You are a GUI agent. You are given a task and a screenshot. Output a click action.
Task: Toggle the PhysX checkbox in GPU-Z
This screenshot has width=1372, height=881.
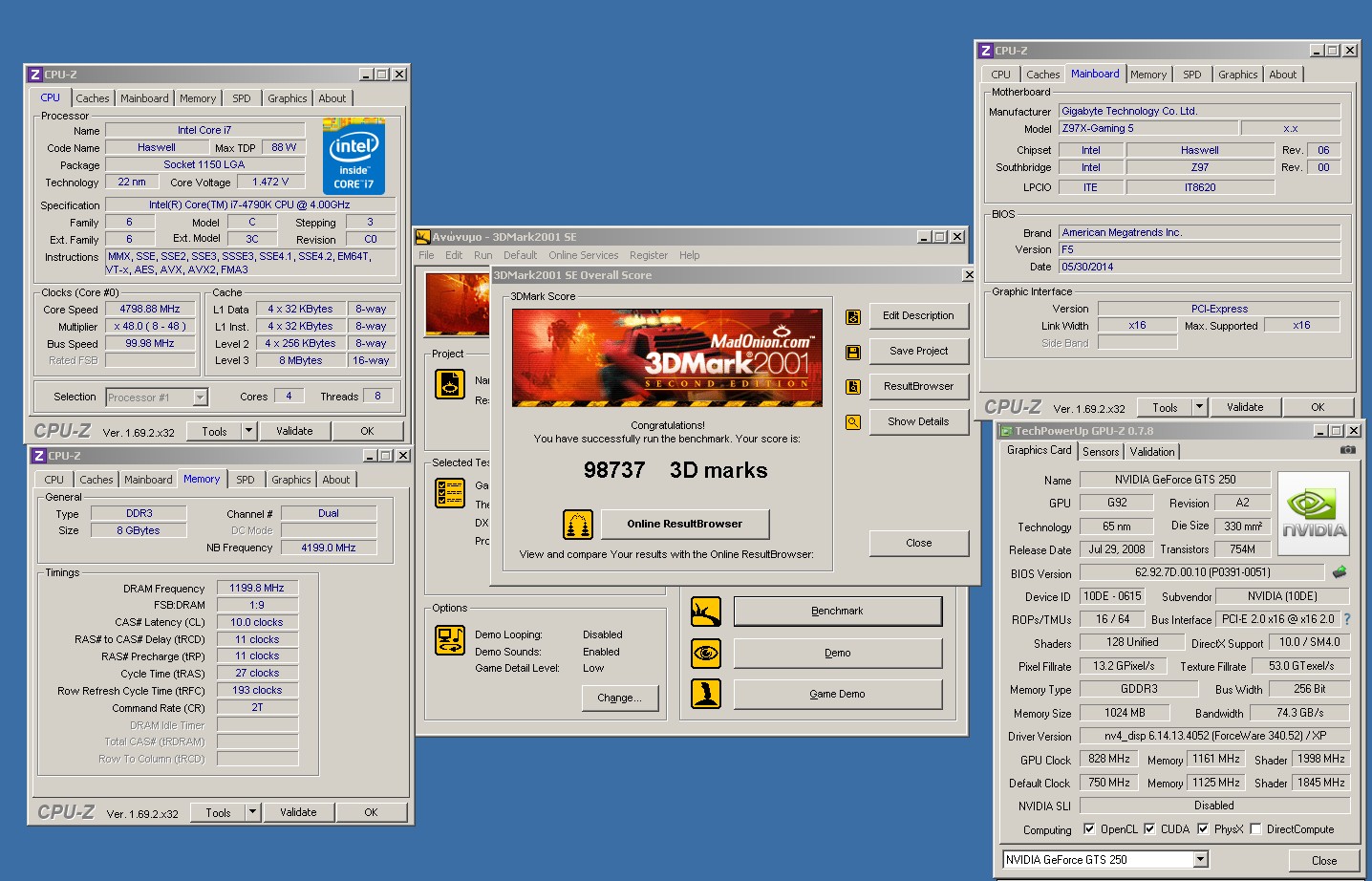[1203, 829]
